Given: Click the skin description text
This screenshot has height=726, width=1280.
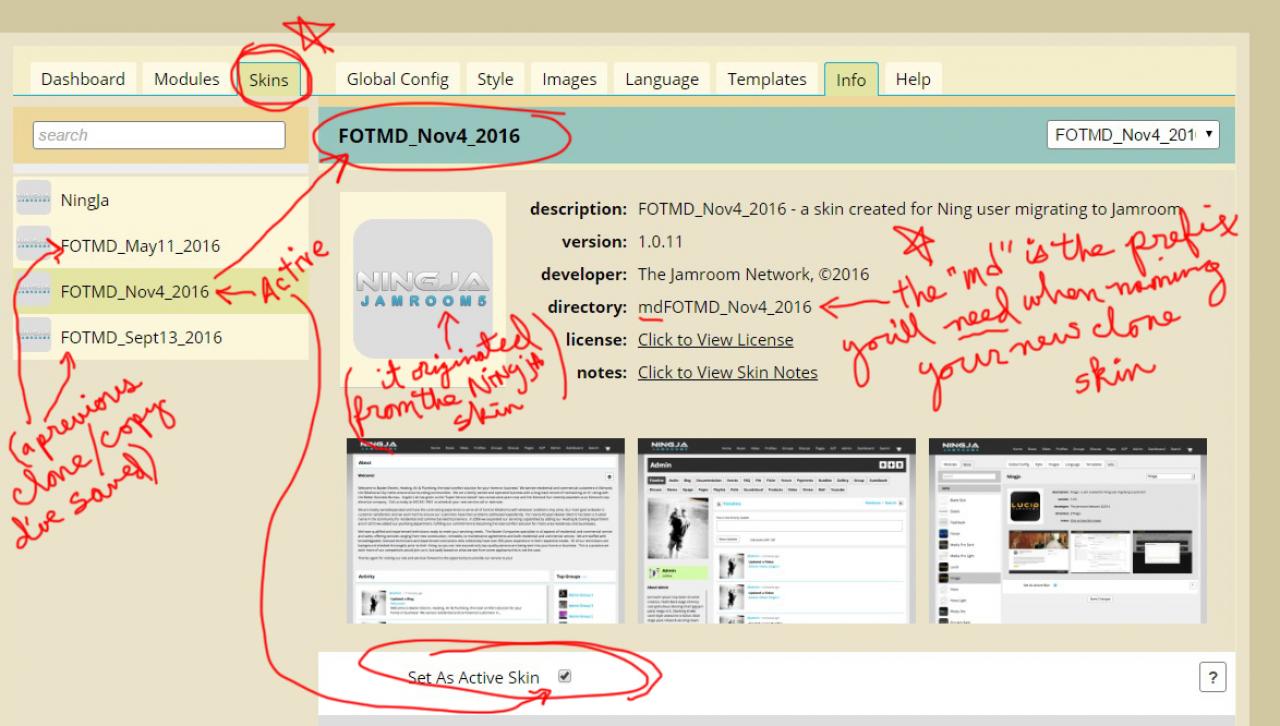Looking at the screenshot, I should coord(910,210).
